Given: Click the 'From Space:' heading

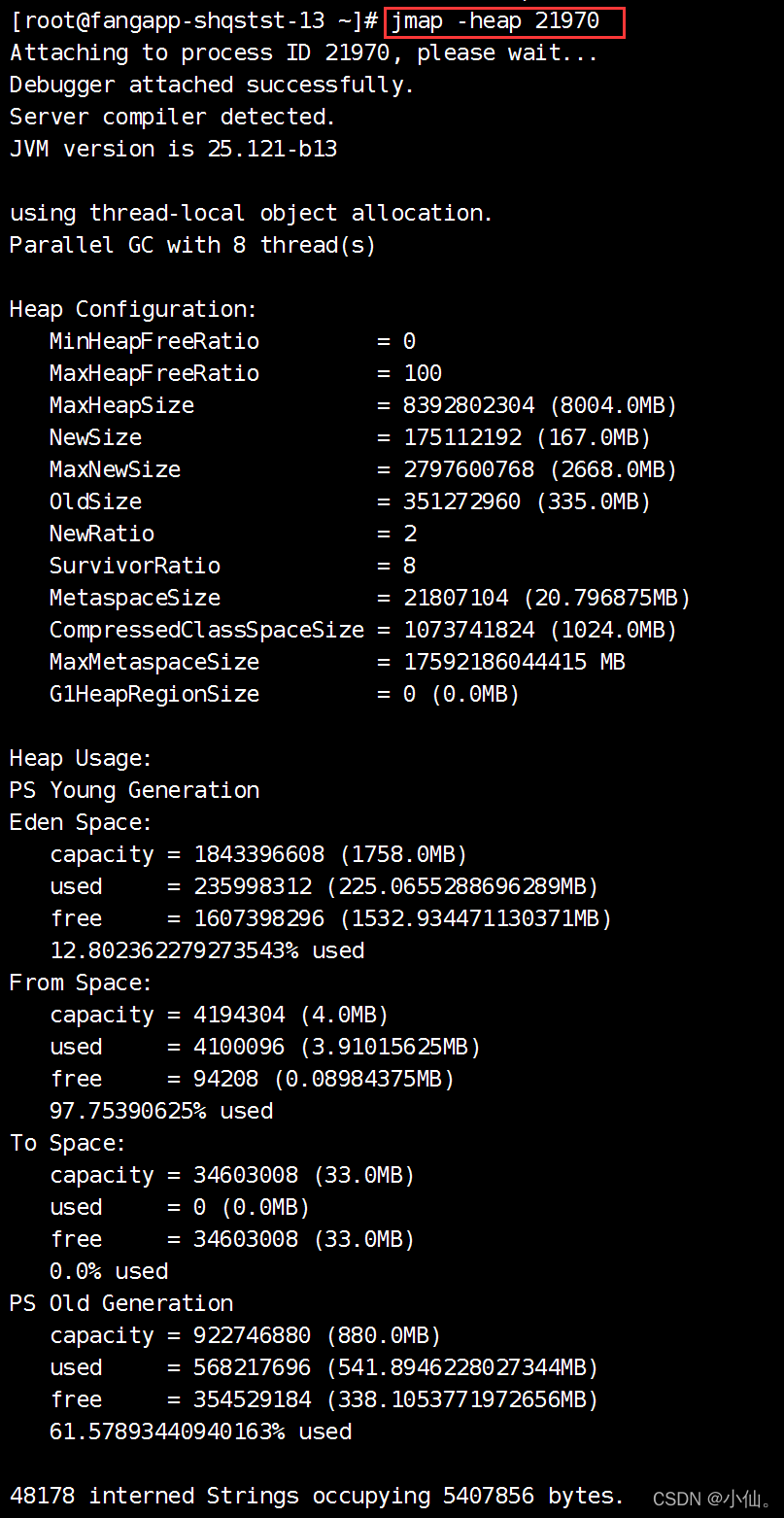Looking at the screenshot, I should [x=81, y=983].
